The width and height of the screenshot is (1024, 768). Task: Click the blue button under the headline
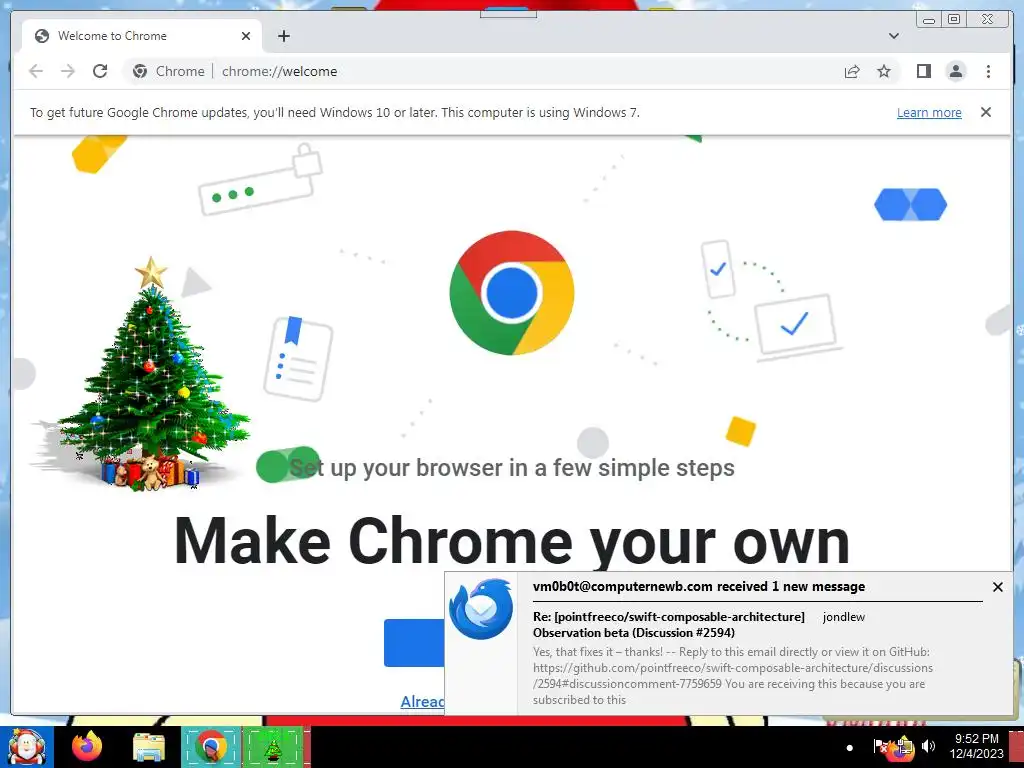414,643
